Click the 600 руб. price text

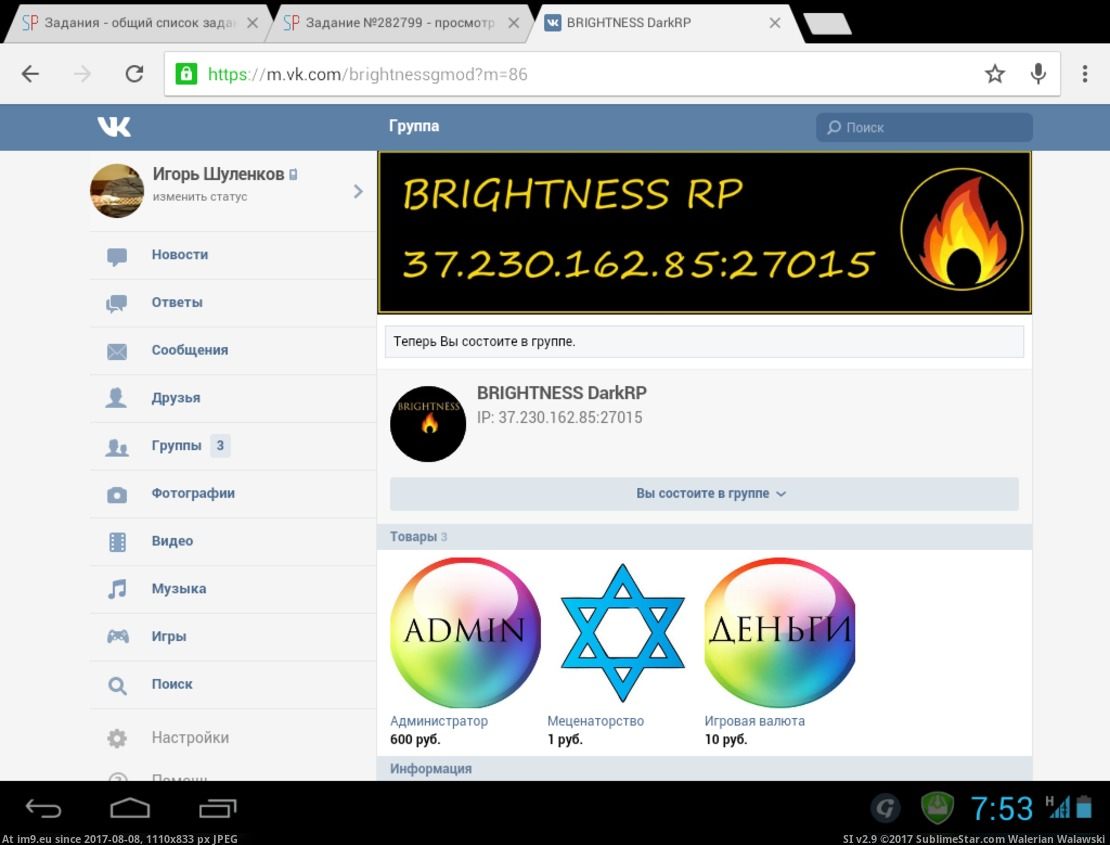(415, 740)
